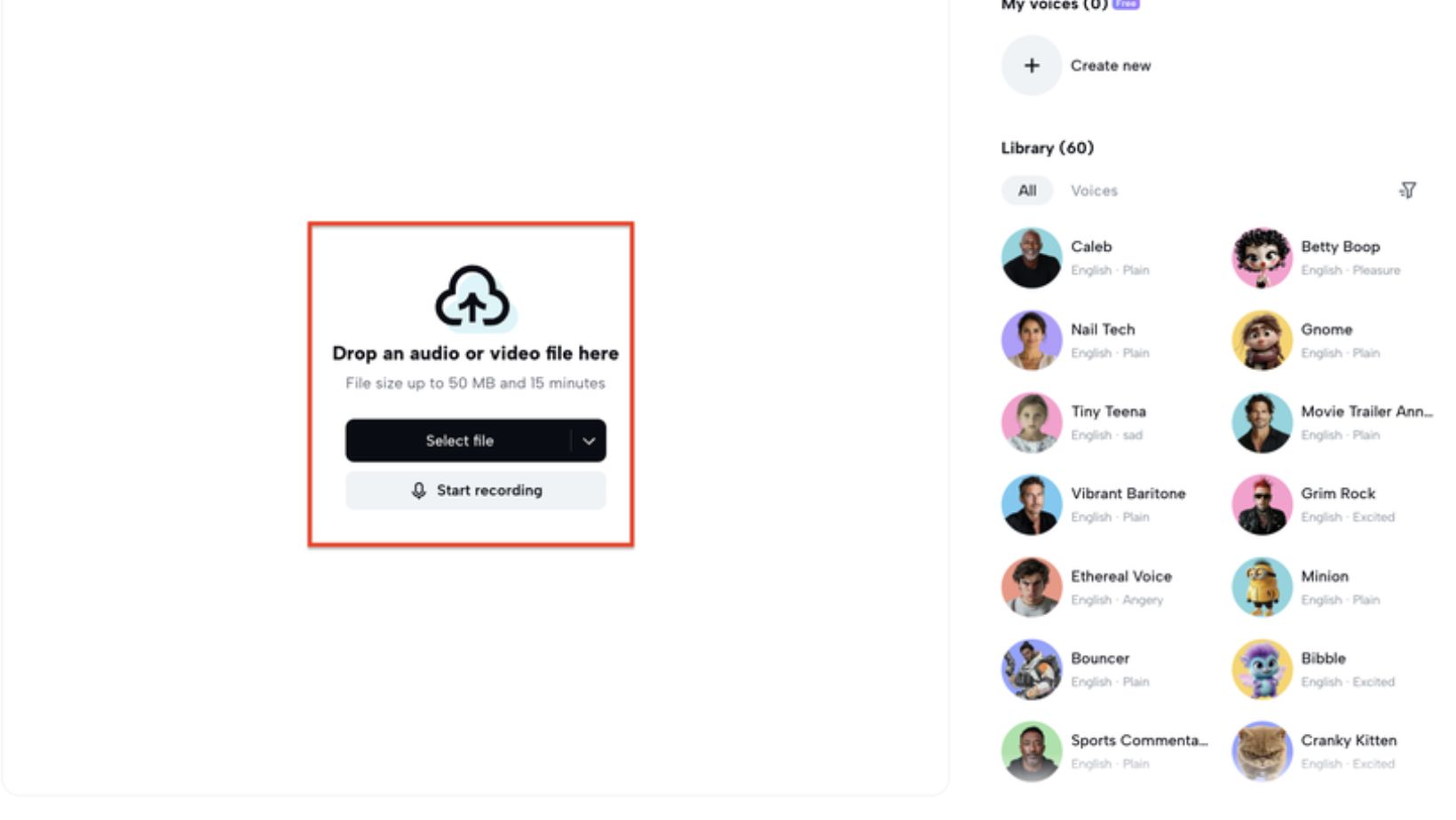
Task: Click the plus icon to create voice
Action: tap(1032, 66)
